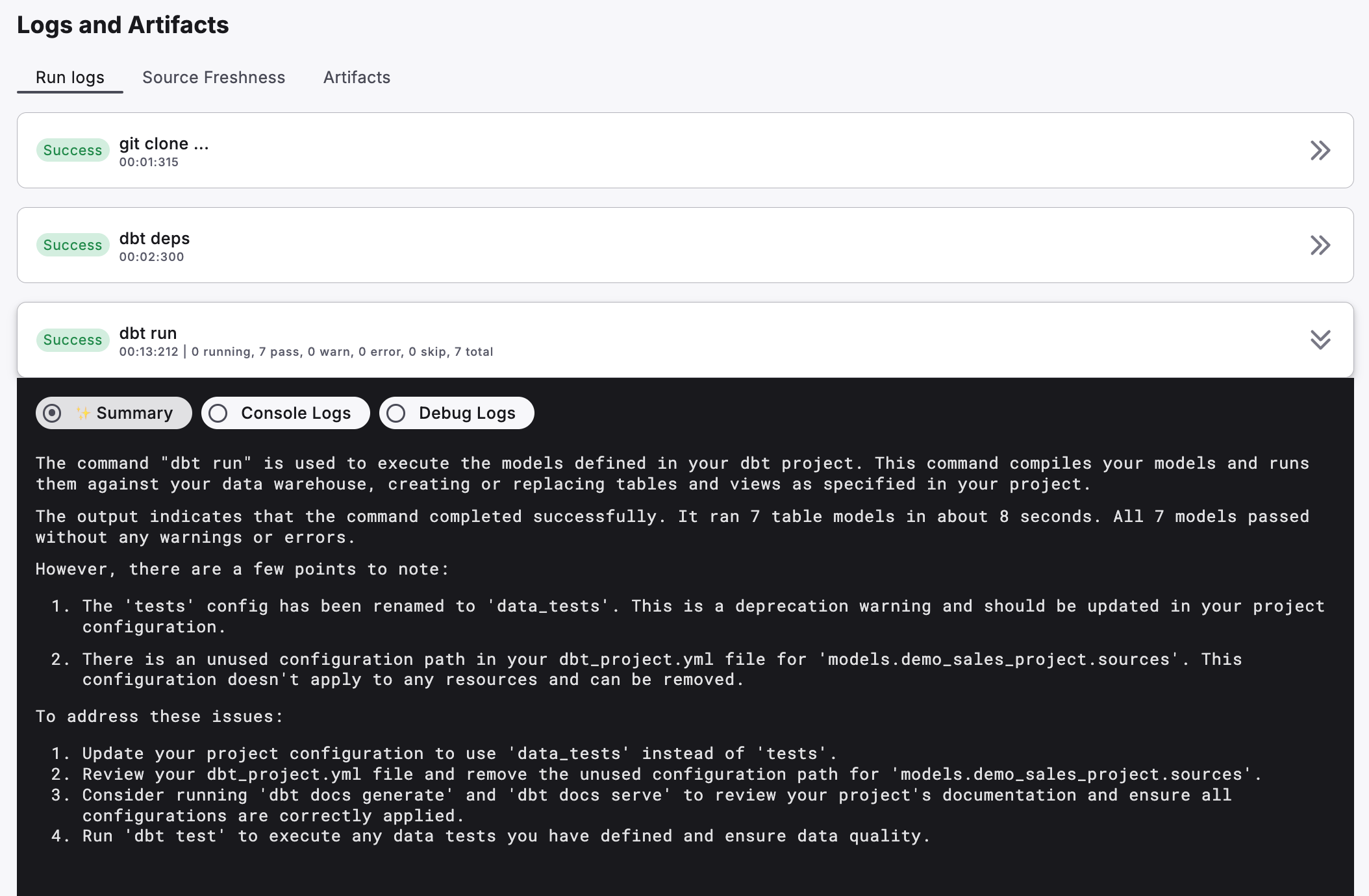The image size is (1369, 896).
Task: Click the sparkle icon beside Summary
Action: pyautogui.click(x=82, y=413)
